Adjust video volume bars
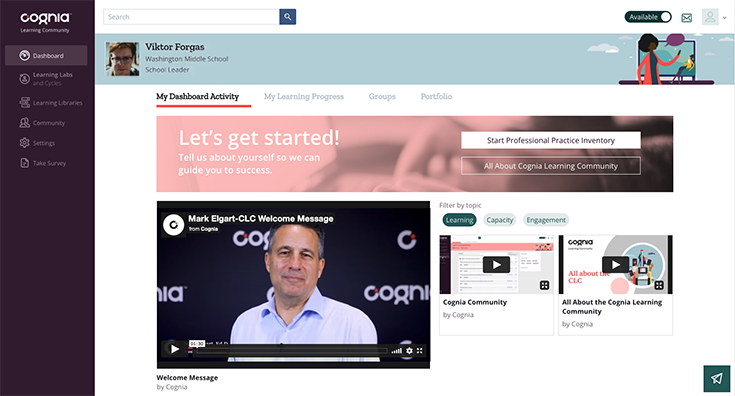This screenshot has width=735, height=396. coord(397,351)
